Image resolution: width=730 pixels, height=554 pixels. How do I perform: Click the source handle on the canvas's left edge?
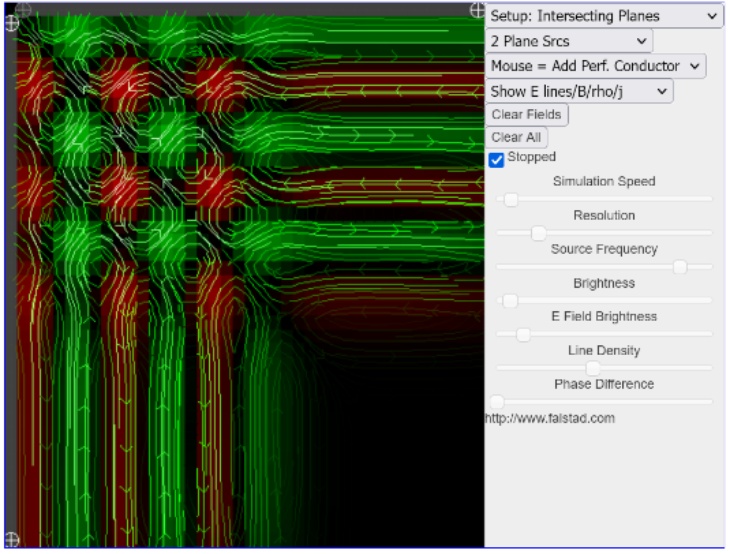pos(12,22)
